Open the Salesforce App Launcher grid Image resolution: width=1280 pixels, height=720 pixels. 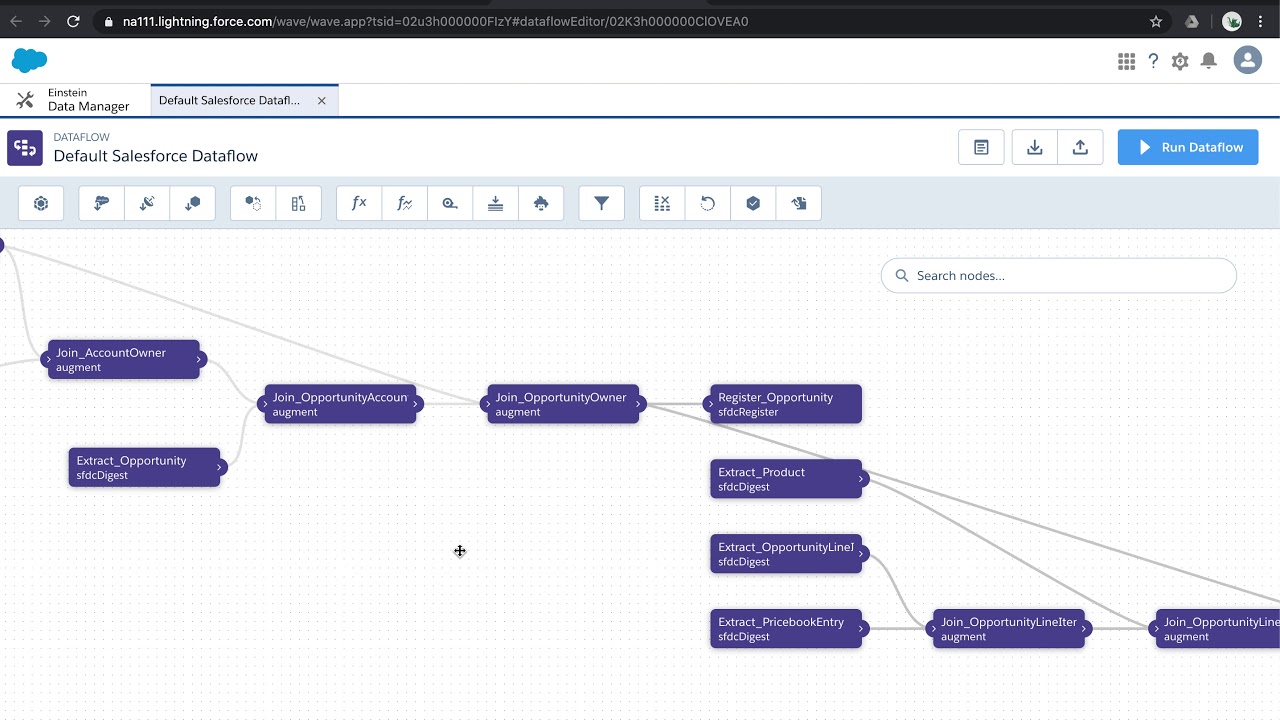point(1126,61)
